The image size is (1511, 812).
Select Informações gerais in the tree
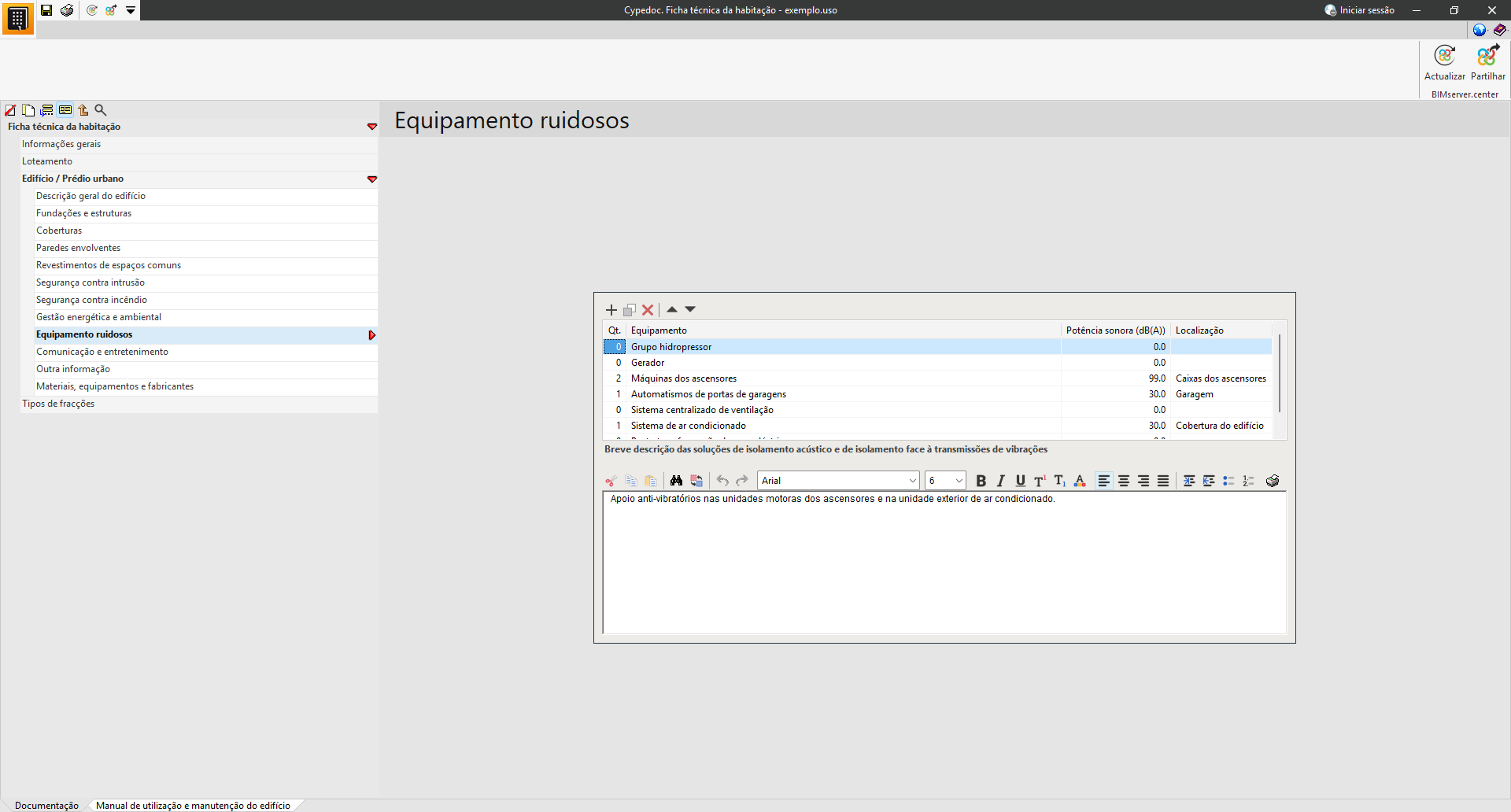pyautogui.click(x=199, y=144)
